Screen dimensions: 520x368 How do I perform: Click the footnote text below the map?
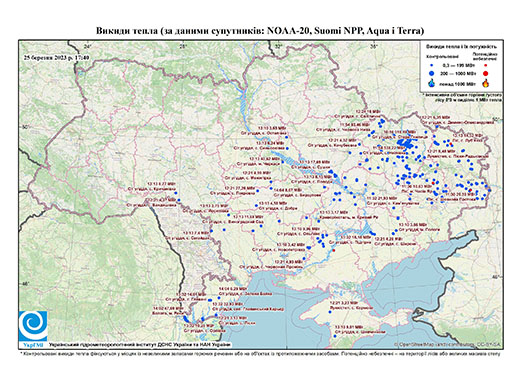[x=260, y=353]
